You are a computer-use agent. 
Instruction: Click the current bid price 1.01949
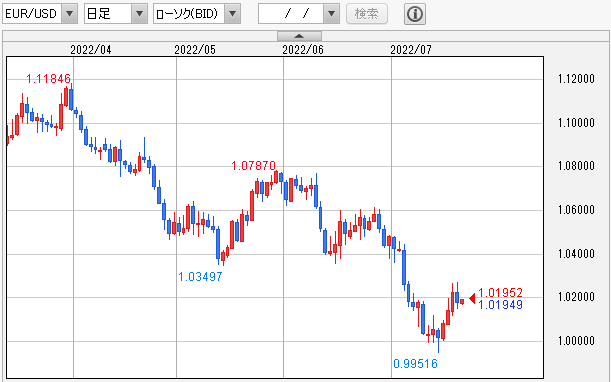[500, 305]
